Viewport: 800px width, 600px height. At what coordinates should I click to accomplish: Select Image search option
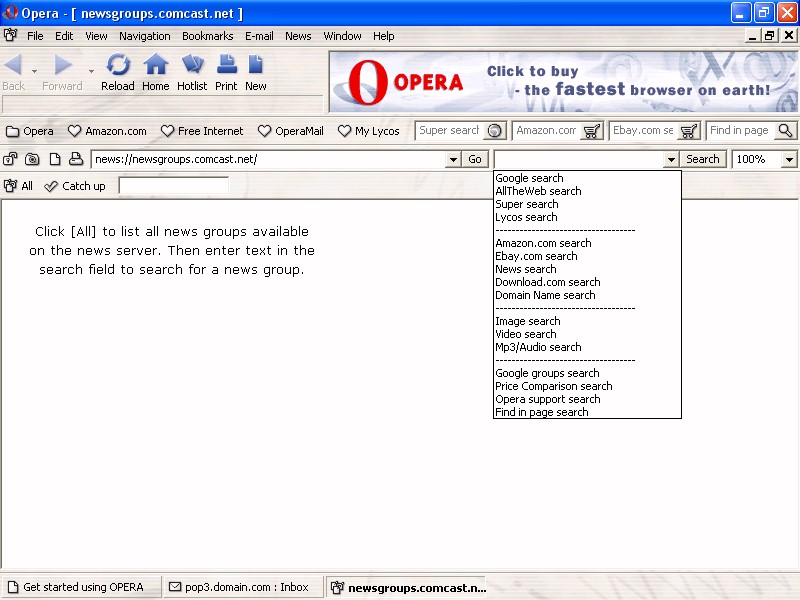[587, 321]
